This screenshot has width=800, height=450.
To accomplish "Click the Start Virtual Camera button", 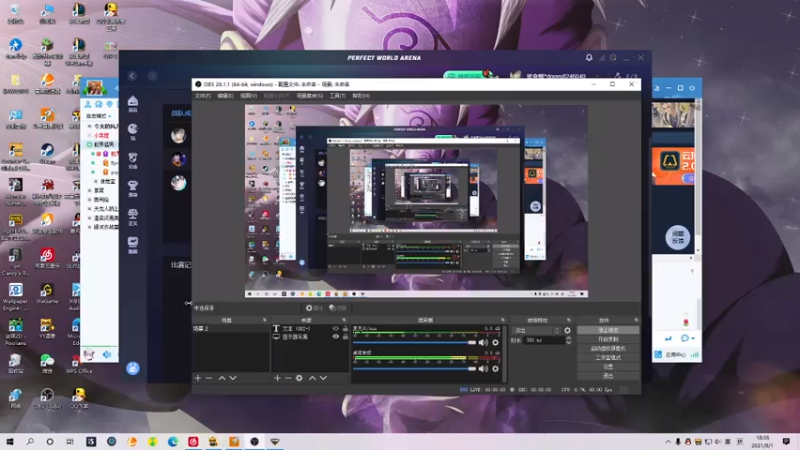I will tap(608, 348).
